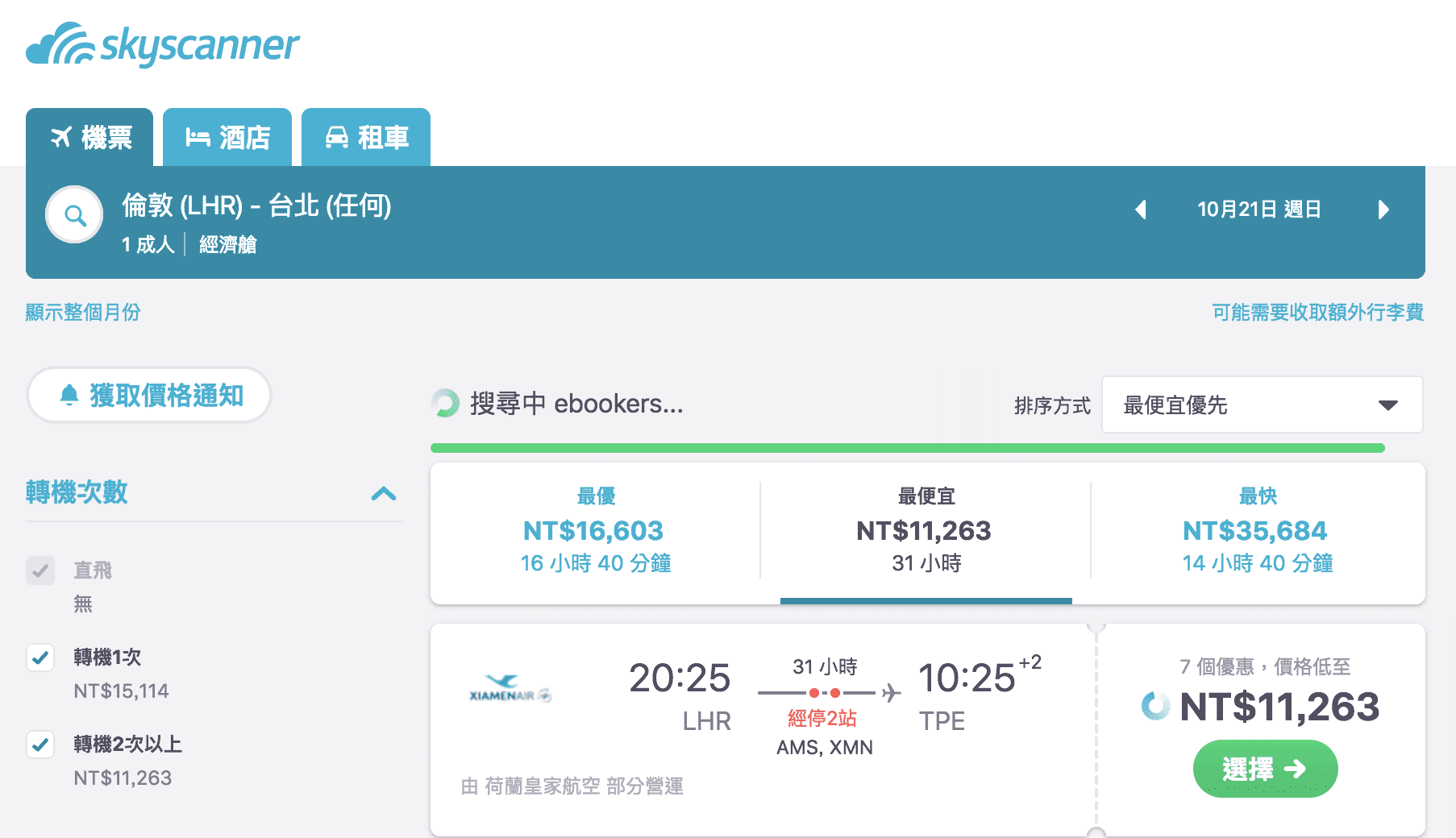
Task: Click the date 10月21日 週日
Action: pos(1259,209)
